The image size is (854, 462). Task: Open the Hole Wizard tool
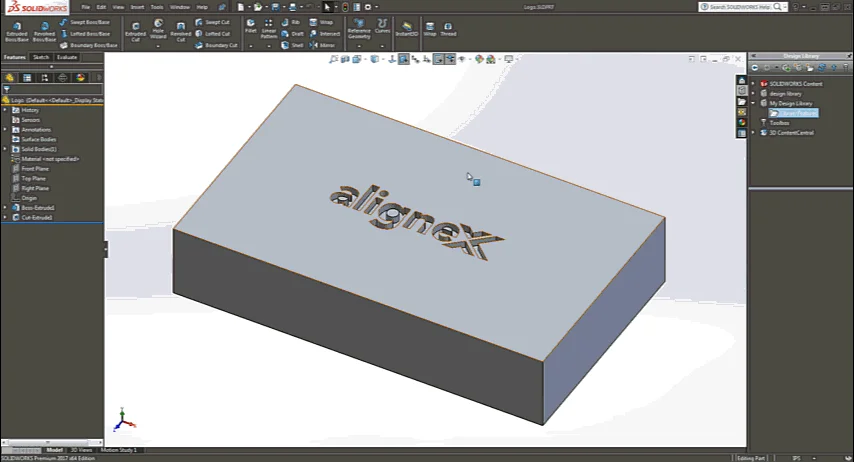158,26
